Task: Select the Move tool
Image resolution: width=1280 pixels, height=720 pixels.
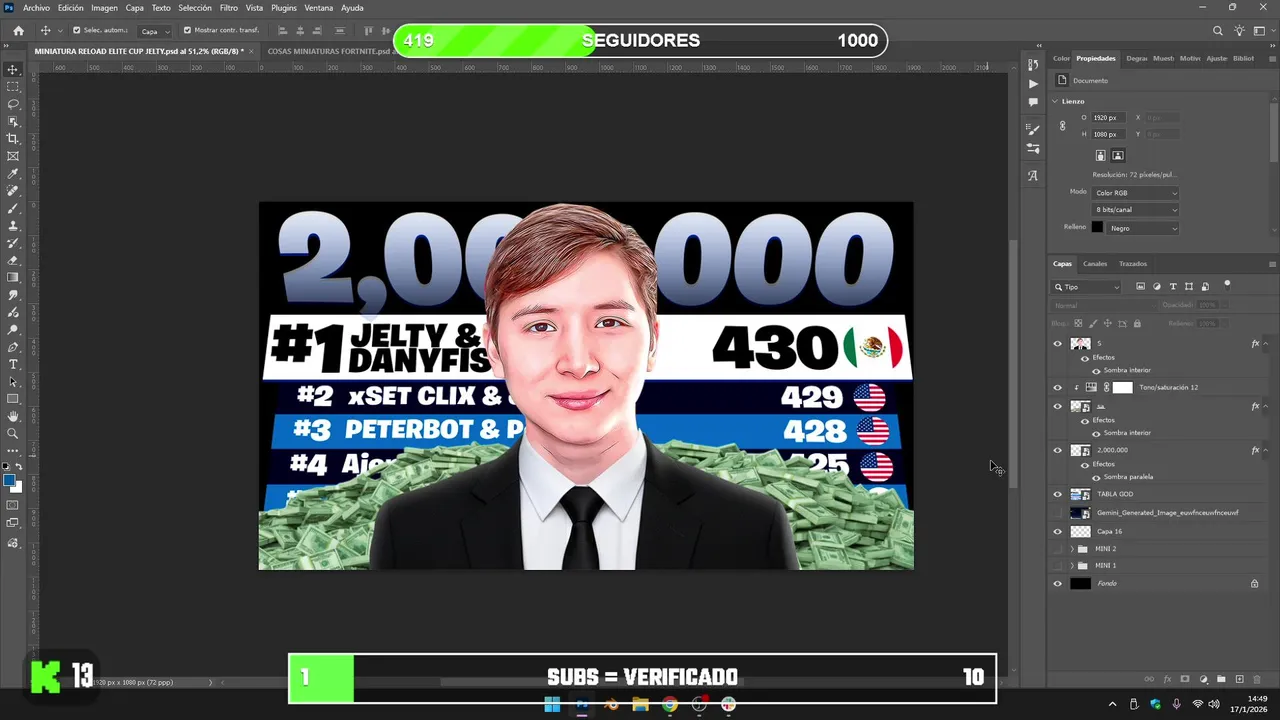Action: click(13, 70)
